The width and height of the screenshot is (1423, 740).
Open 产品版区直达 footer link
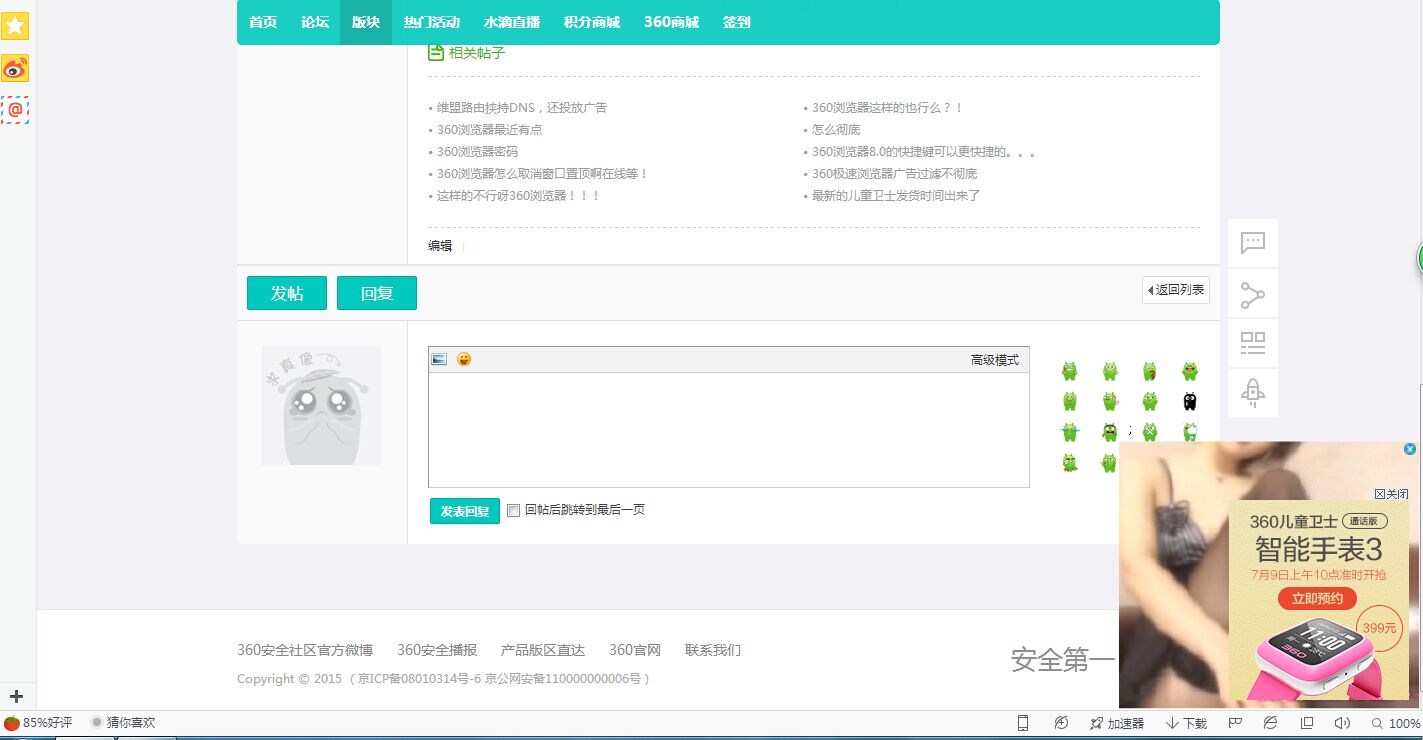543,650
